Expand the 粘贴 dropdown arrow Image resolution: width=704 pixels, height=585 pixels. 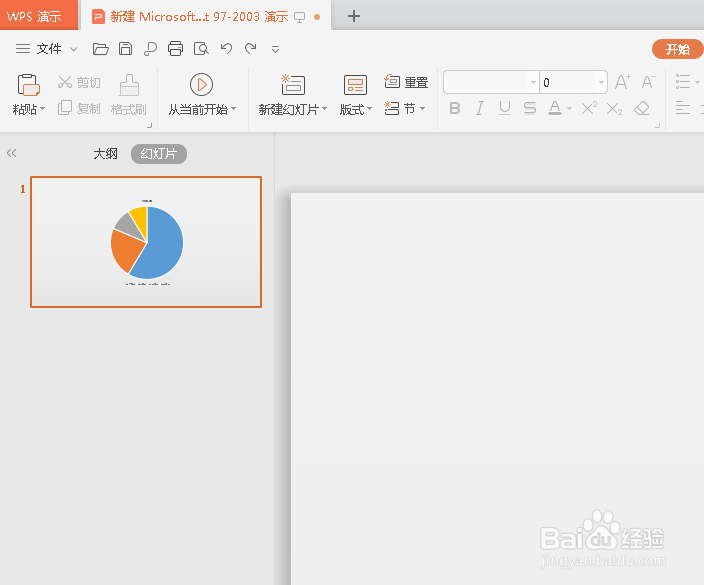pyautogui.click(x=43, y=109)
